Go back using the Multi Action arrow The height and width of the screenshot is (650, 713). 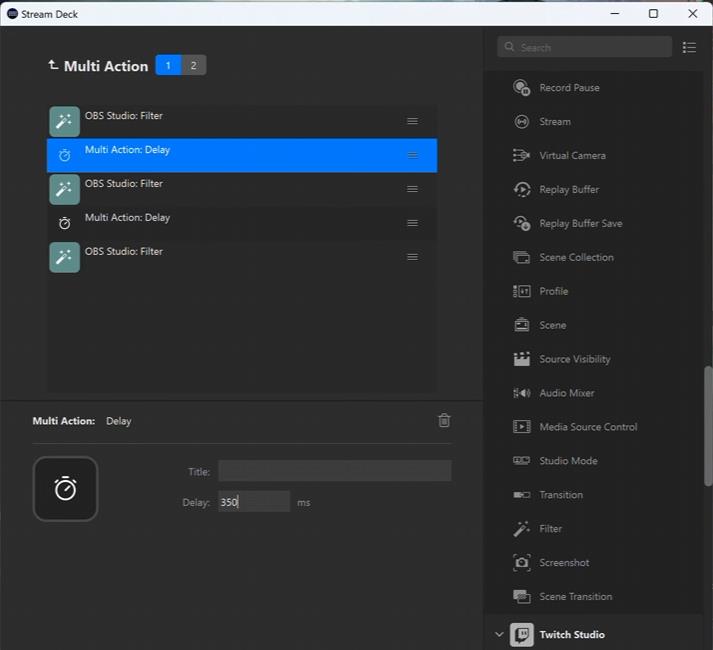pyautogui.click(x=53, y=65)
